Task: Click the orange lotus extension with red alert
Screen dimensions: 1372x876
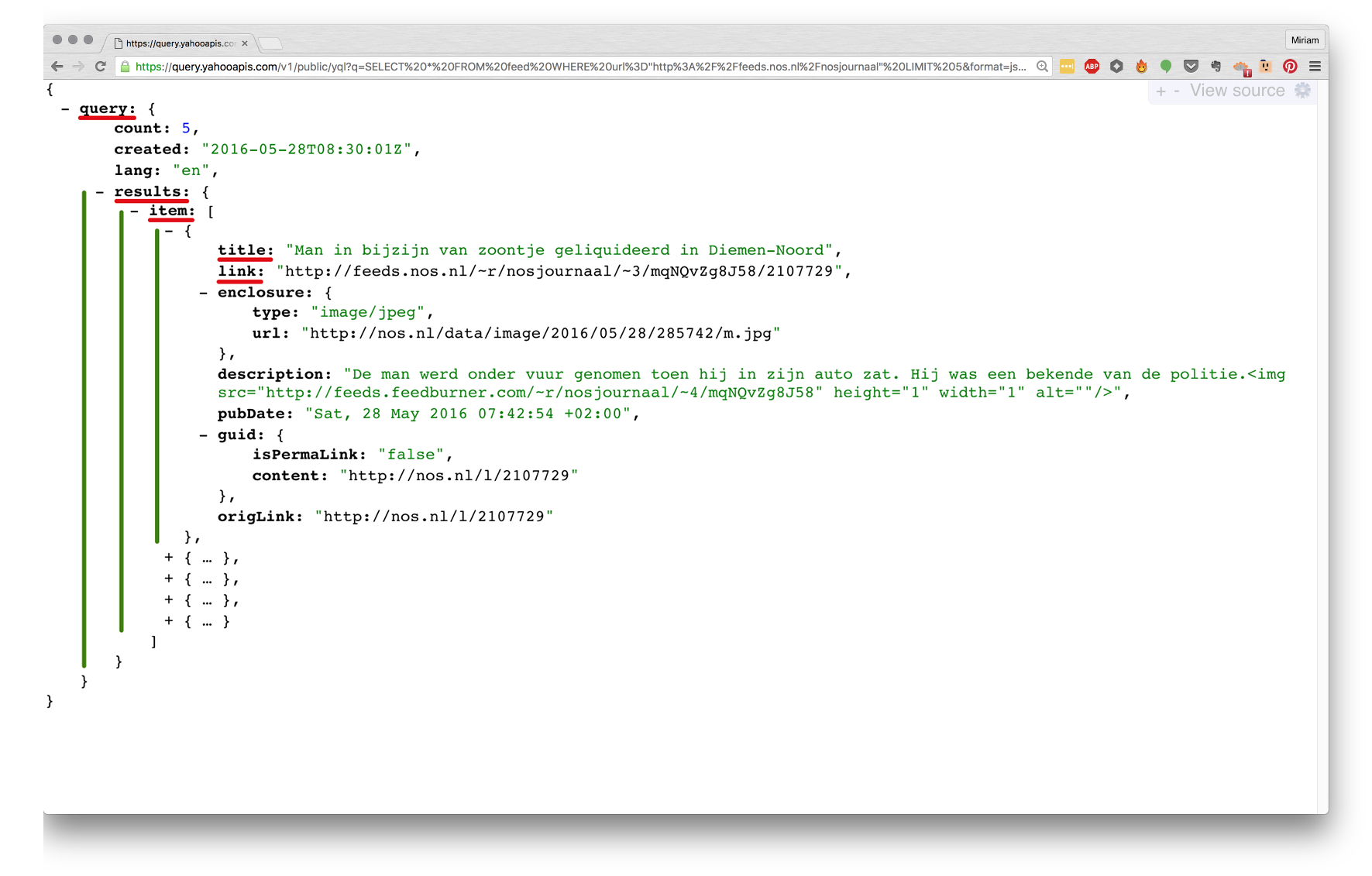Action: click(x=1241, y=68)
